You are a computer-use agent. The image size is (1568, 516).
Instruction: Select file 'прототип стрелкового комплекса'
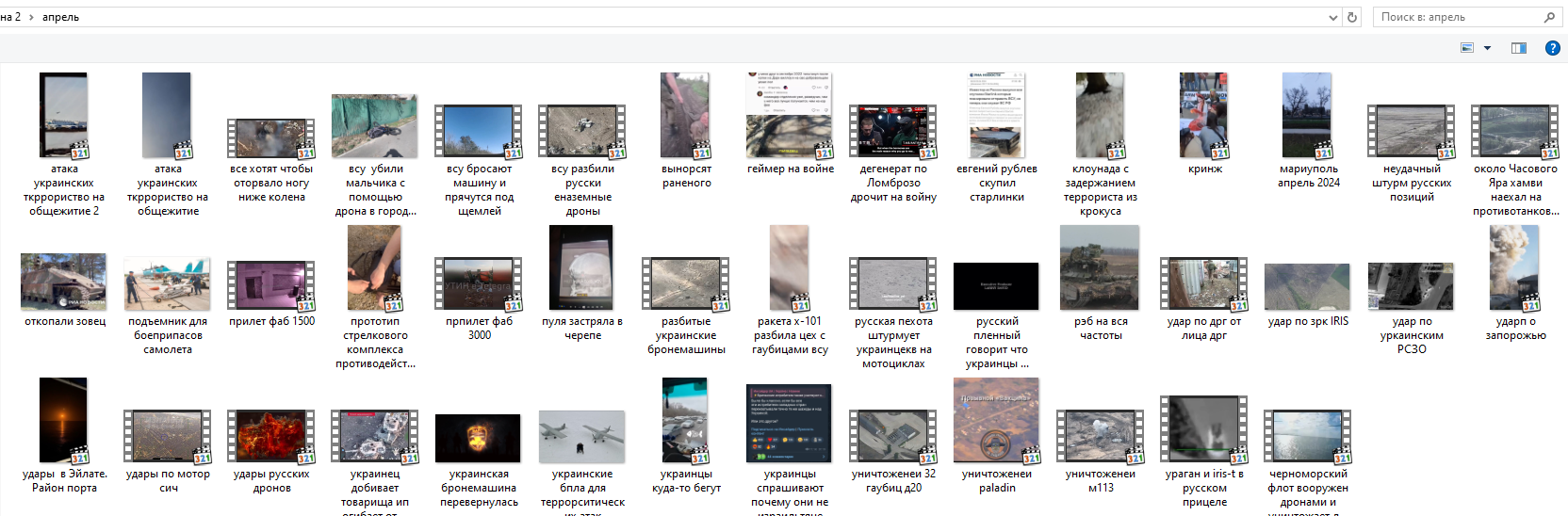[x=375, y=297]
